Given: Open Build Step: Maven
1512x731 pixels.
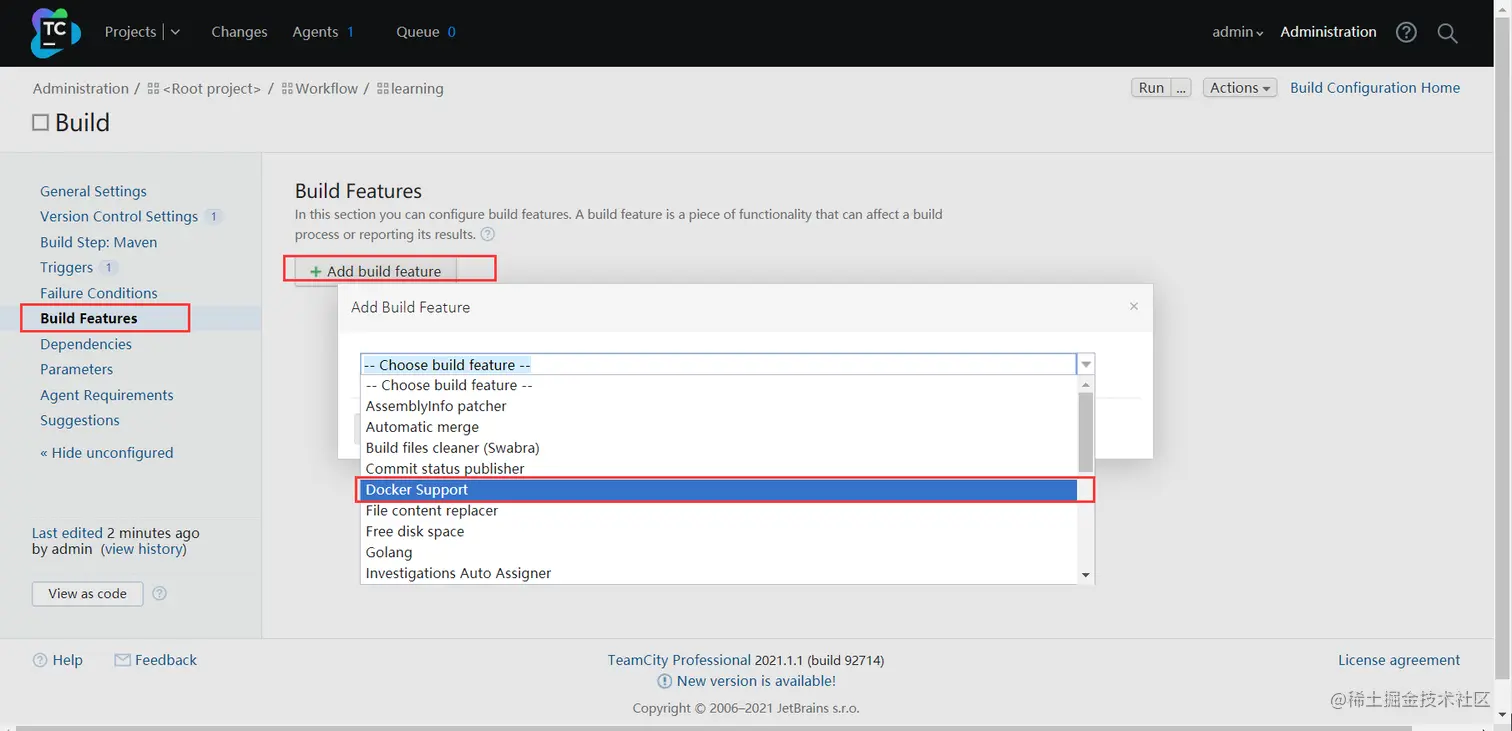Looking at the screenshot, I should click(98, 242).
